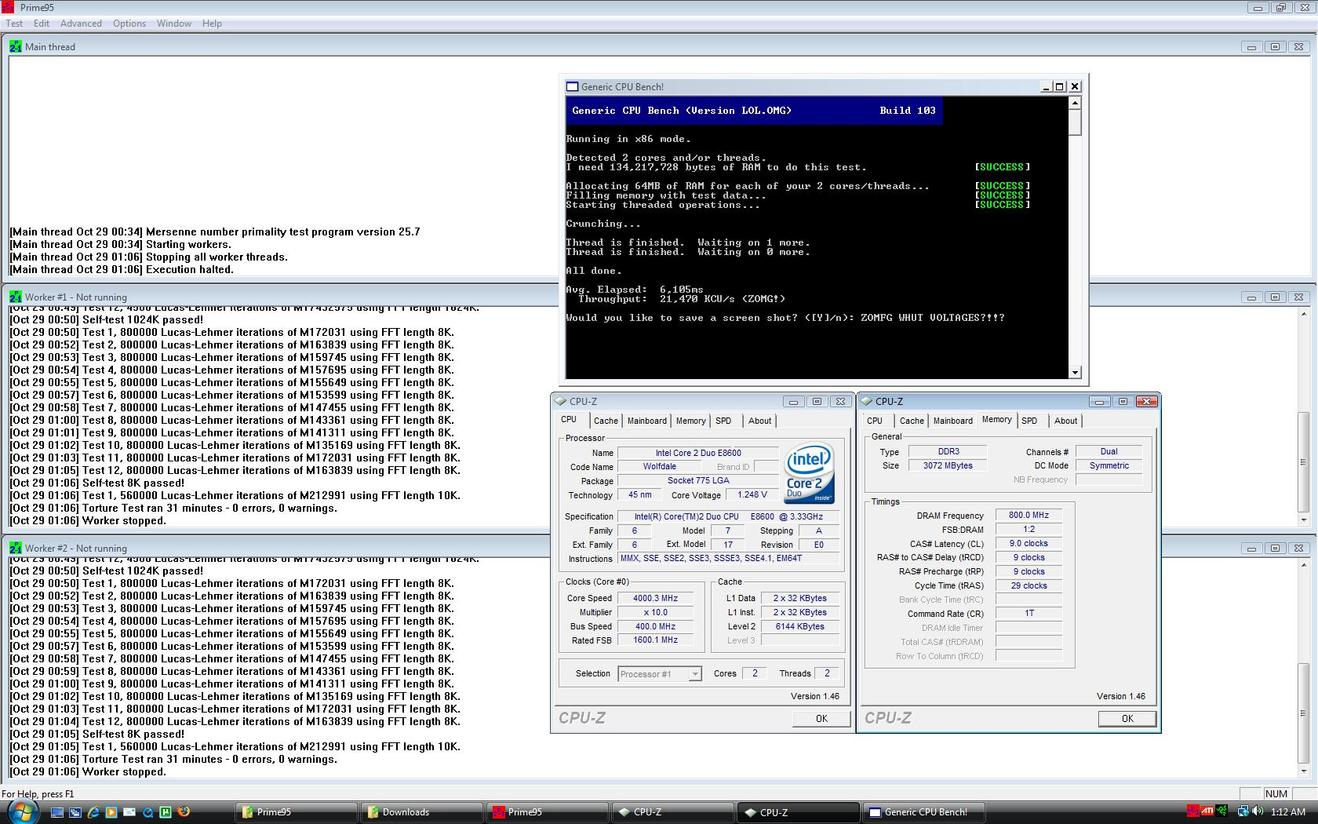Click the Memory CPU-Z window title icon

[x=867, y=401]
